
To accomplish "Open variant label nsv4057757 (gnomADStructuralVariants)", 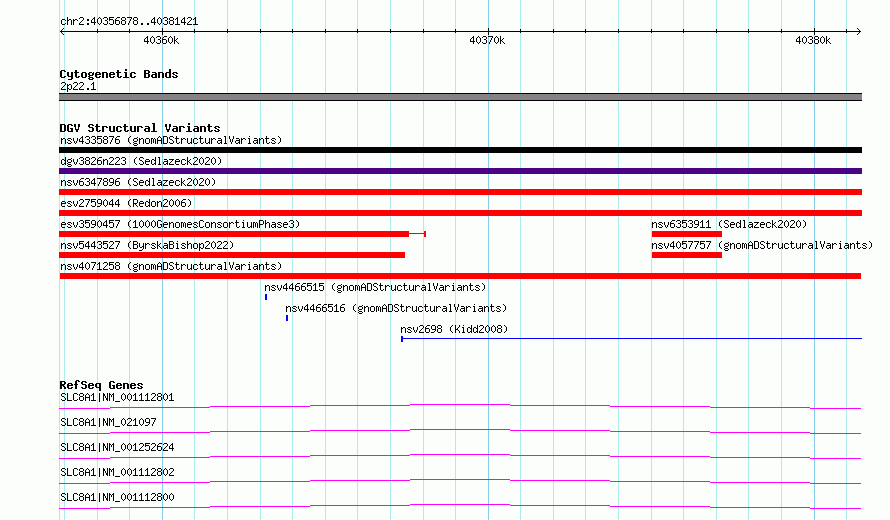I will [762, 245].
